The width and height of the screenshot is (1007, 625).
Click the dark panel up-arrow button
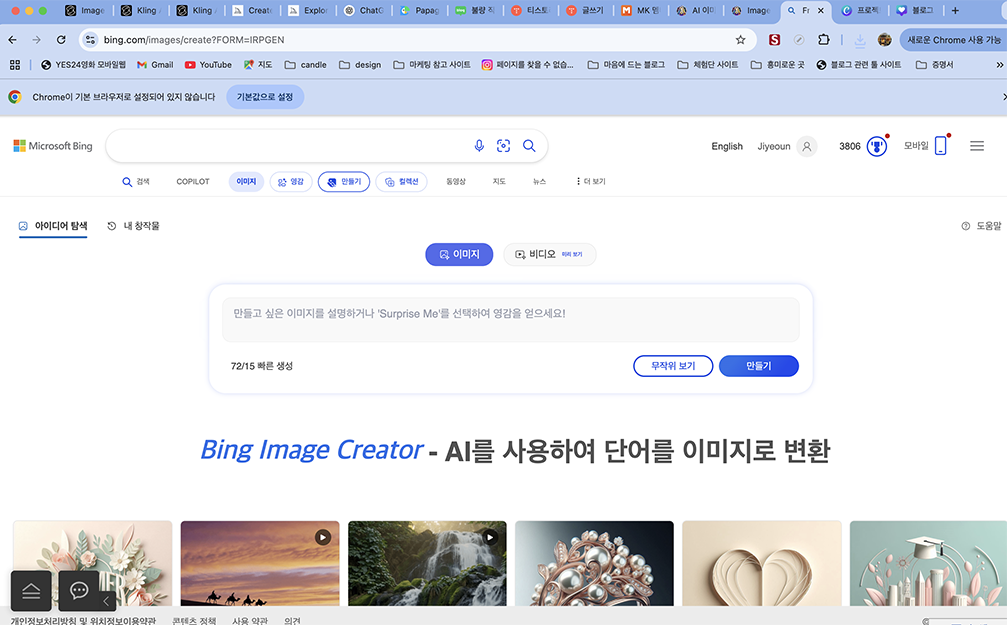(31, 590)
